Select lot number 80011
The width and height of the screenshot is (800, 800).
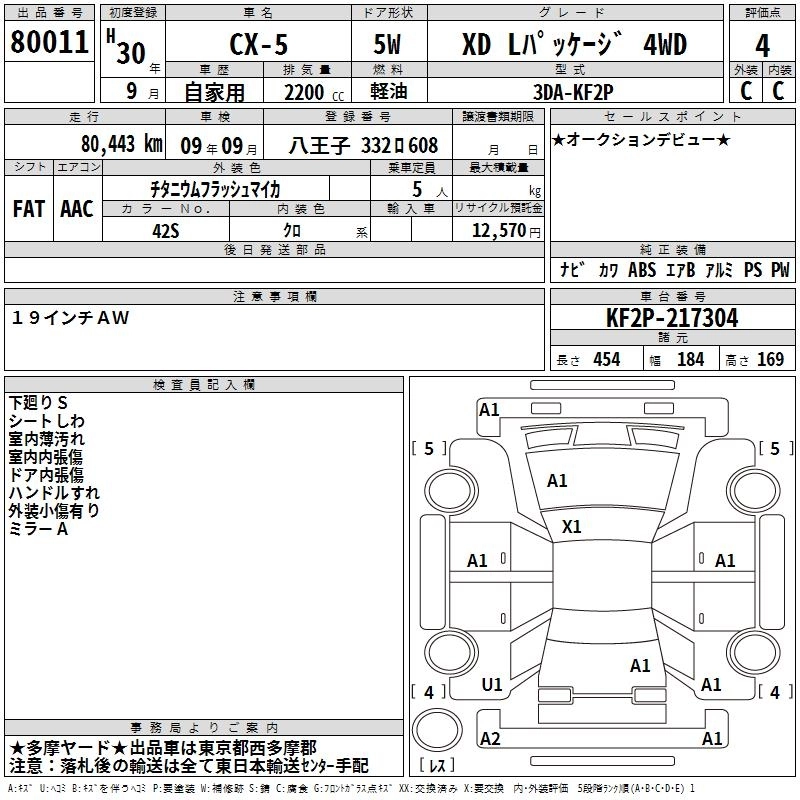49,41
